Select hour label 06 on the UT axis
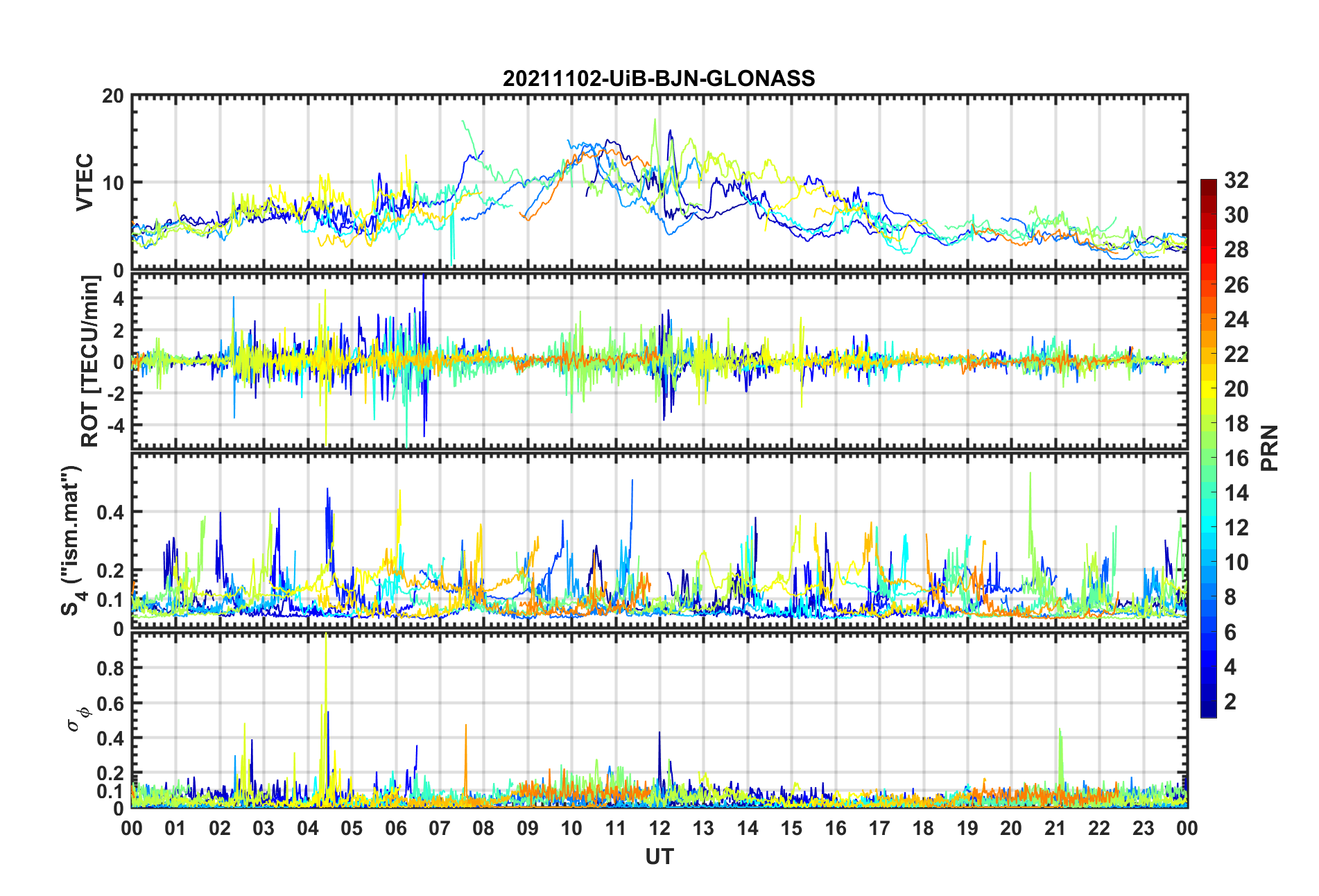Viewport: 1319px width, 896px height. click(396, 829)
